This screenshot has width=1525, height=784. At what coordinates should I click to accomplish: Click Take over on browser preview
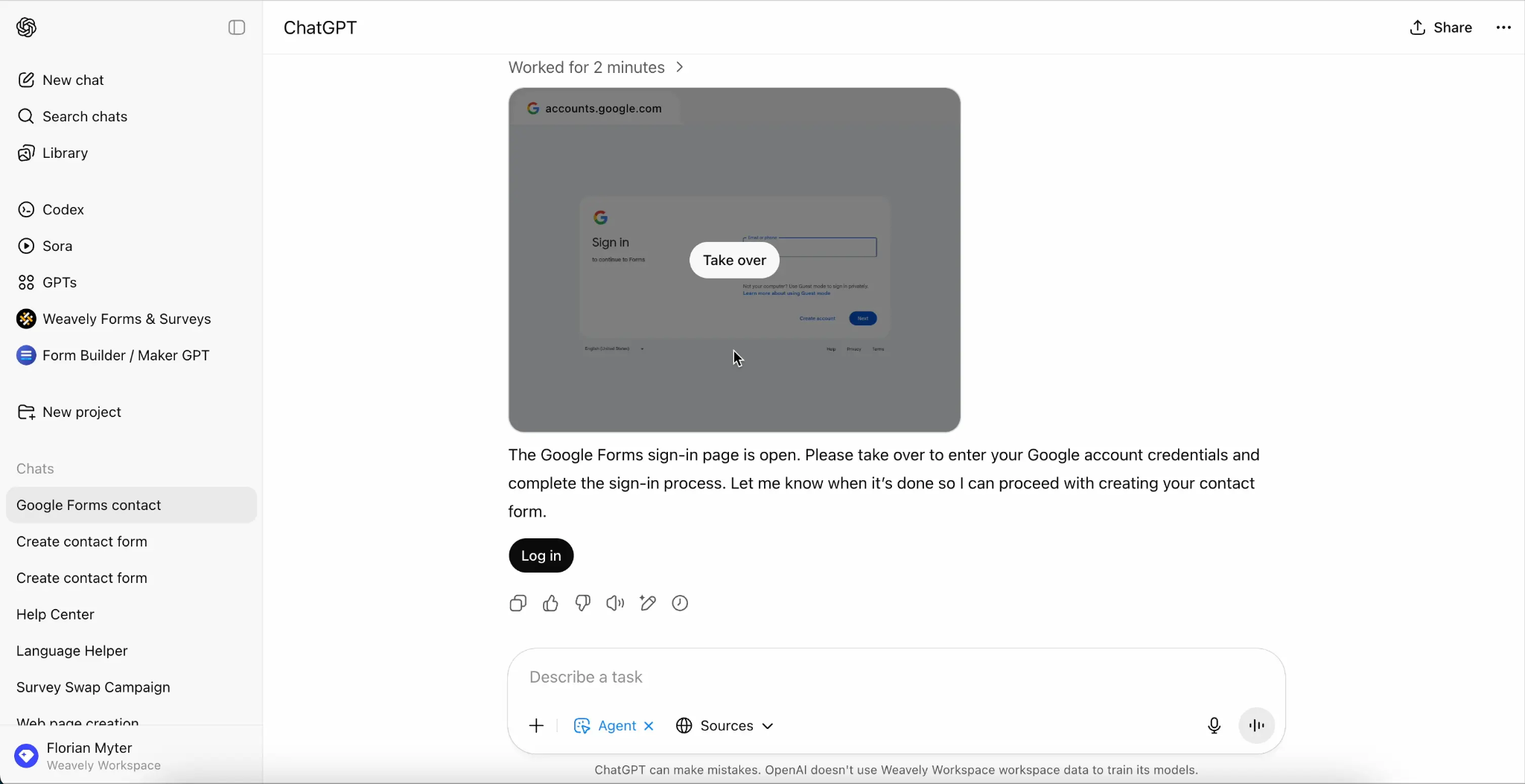[x=734, y=260]
